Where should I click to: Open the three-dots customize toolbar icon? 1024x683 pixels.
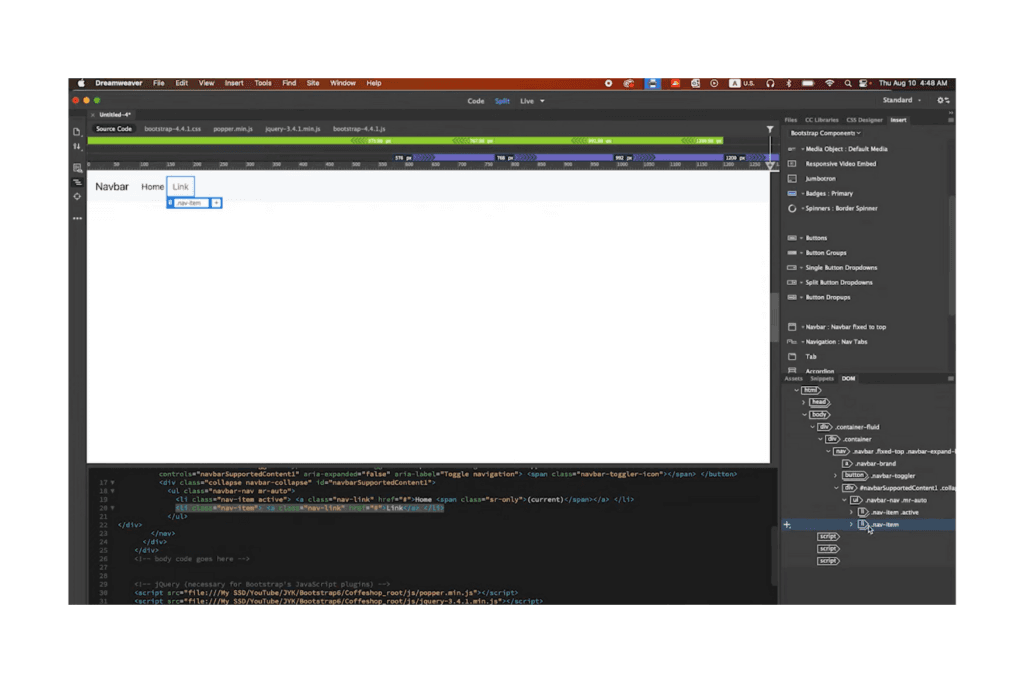coord(77,219)
